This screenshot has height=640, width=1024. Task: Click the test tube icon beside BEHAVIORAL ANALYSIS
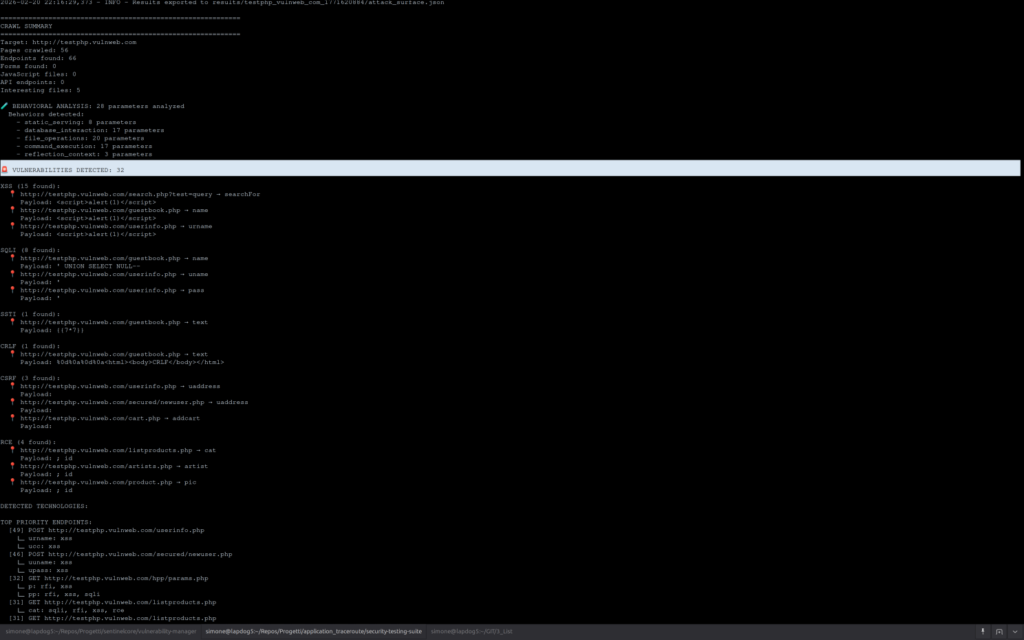5,106
